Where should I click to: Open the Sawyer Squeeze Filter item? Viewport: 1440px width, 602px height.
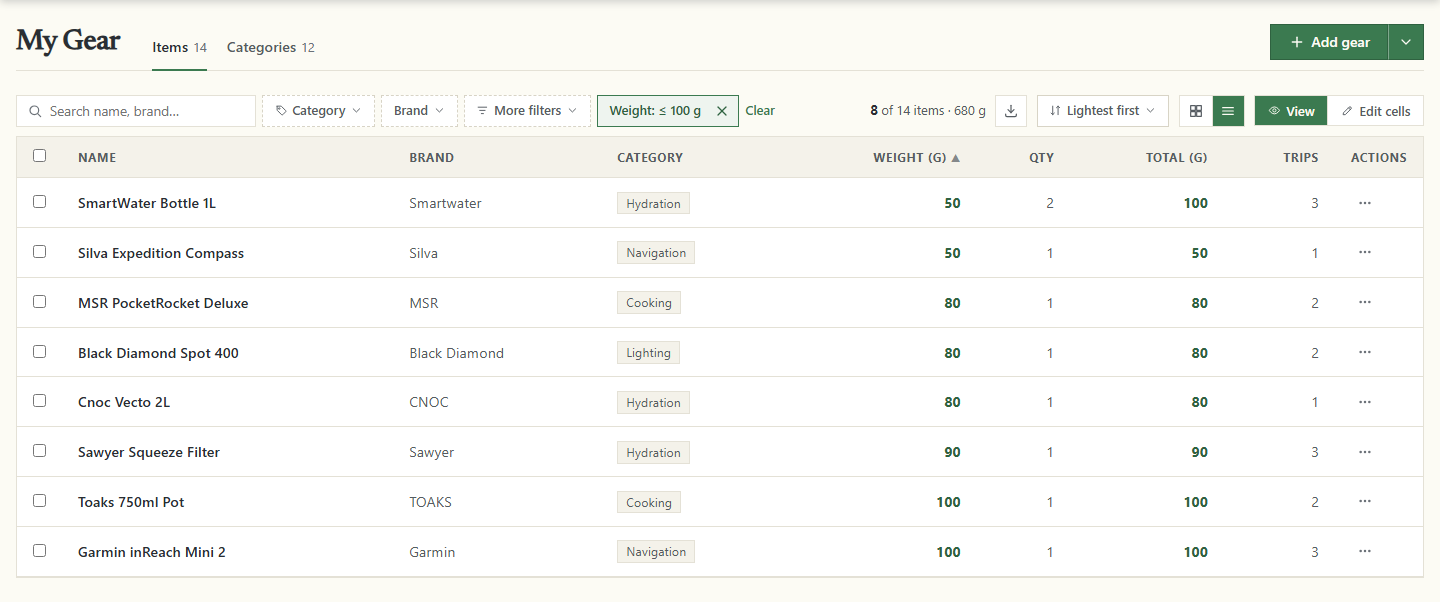(149, 452)
